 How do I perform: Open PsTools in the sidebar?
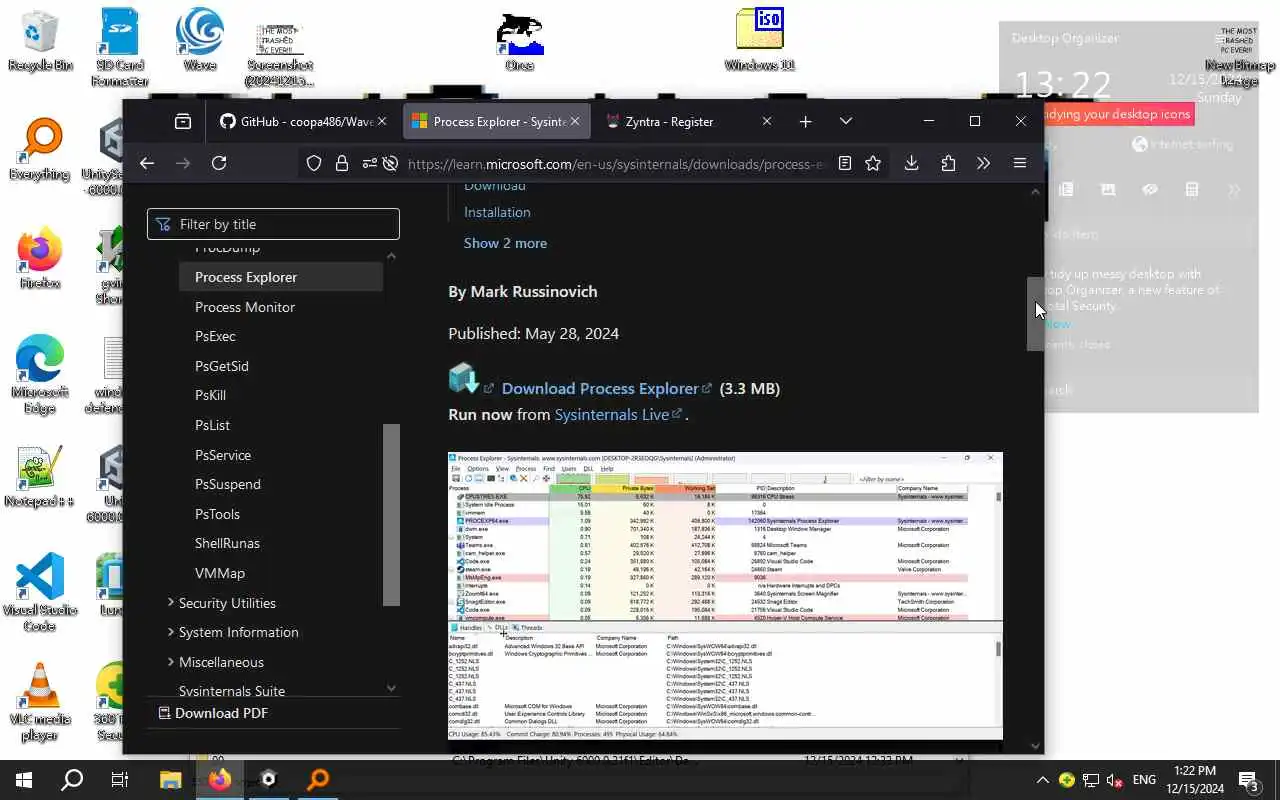217,514
